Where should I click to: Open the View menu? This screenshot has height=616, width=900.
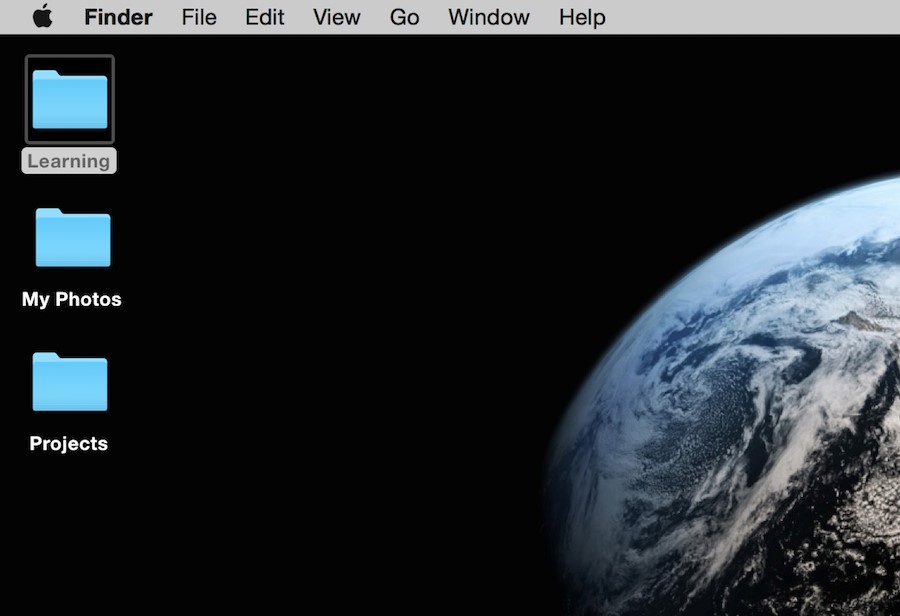[336, 17]
